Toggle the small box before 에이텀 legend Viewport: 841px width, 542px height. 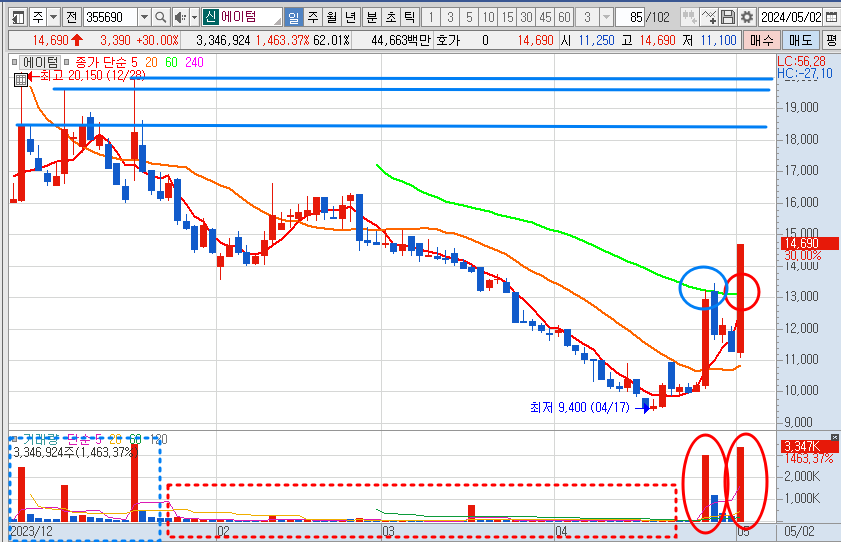pyautogui.click(x=14, y=62)
